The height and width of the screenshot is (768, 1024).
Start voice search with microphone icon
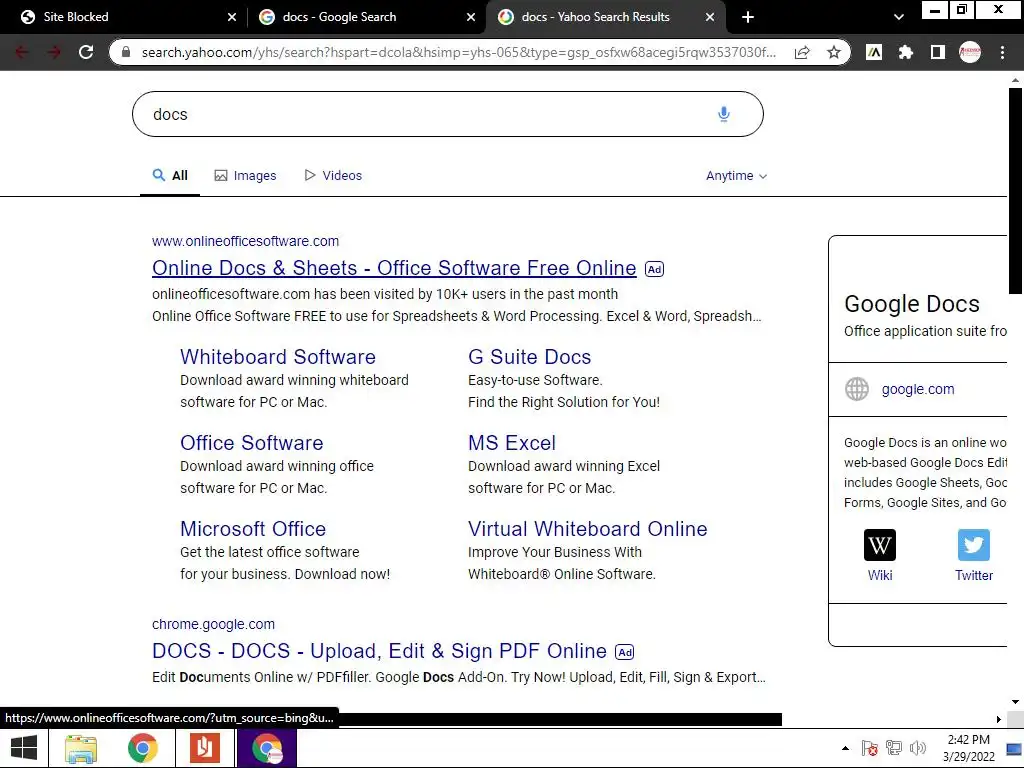click(x=724, y=114)
